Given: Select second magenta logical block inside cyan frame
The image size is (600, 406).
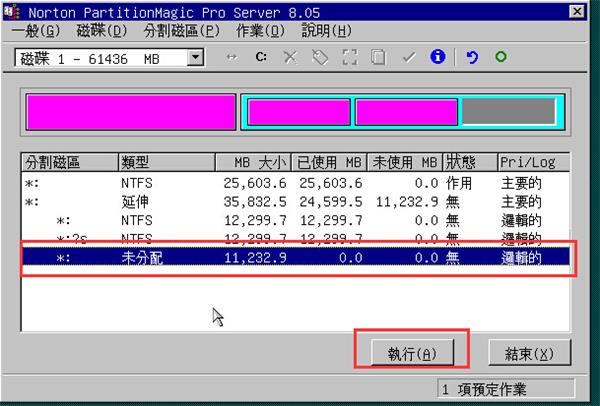Looking at the screenshot, I should click(406, 112).
